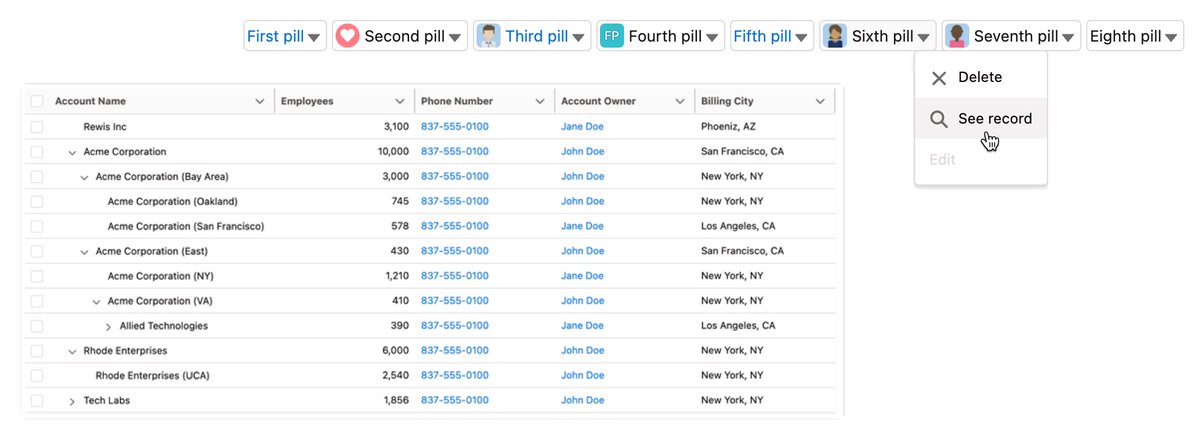Click the Rhode Enterprises (UCA) account name
This screenshot has height=434, width=1200.
[x=152, y=376]
